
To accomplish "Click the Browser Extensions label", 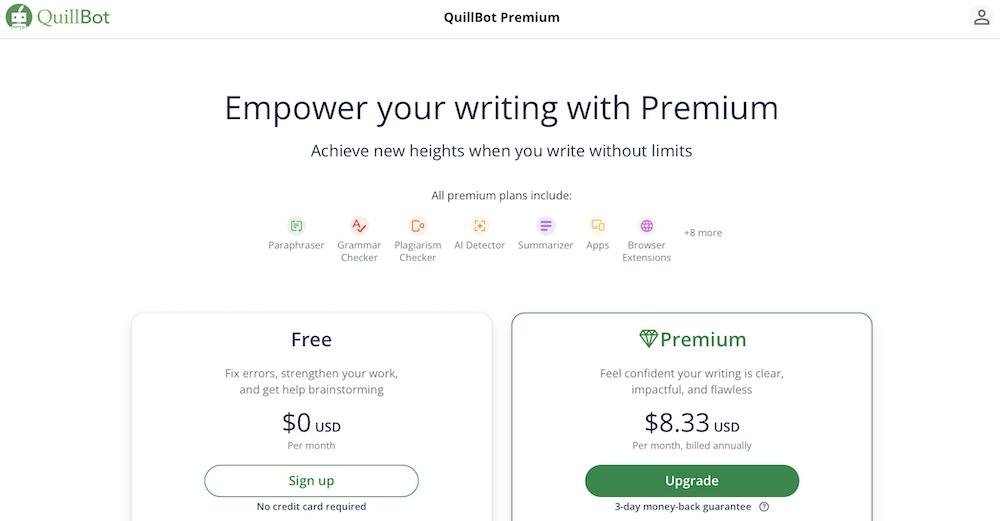I will 647,252.
